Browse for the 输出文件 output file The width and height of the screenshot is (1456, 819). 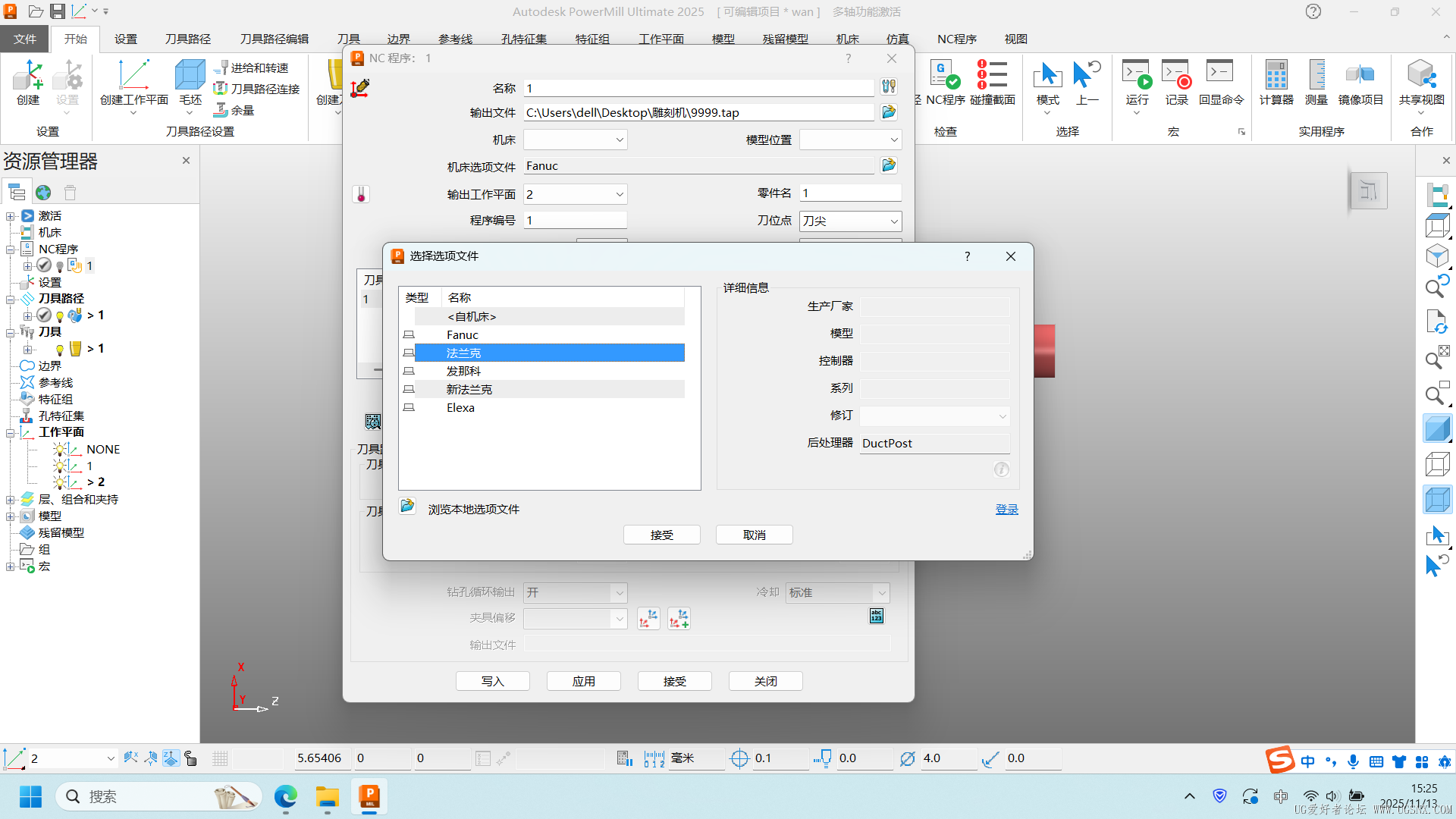(888, 111)
